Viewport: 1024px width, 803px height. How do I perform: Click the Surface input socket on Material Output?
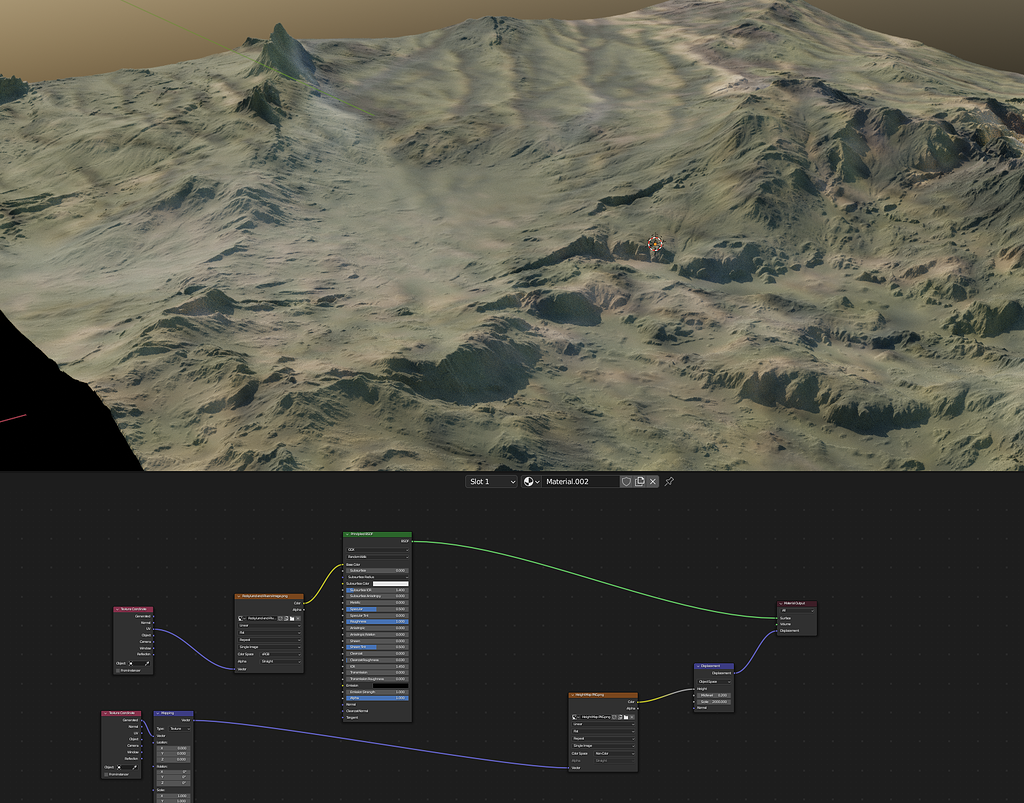[776, 618]
